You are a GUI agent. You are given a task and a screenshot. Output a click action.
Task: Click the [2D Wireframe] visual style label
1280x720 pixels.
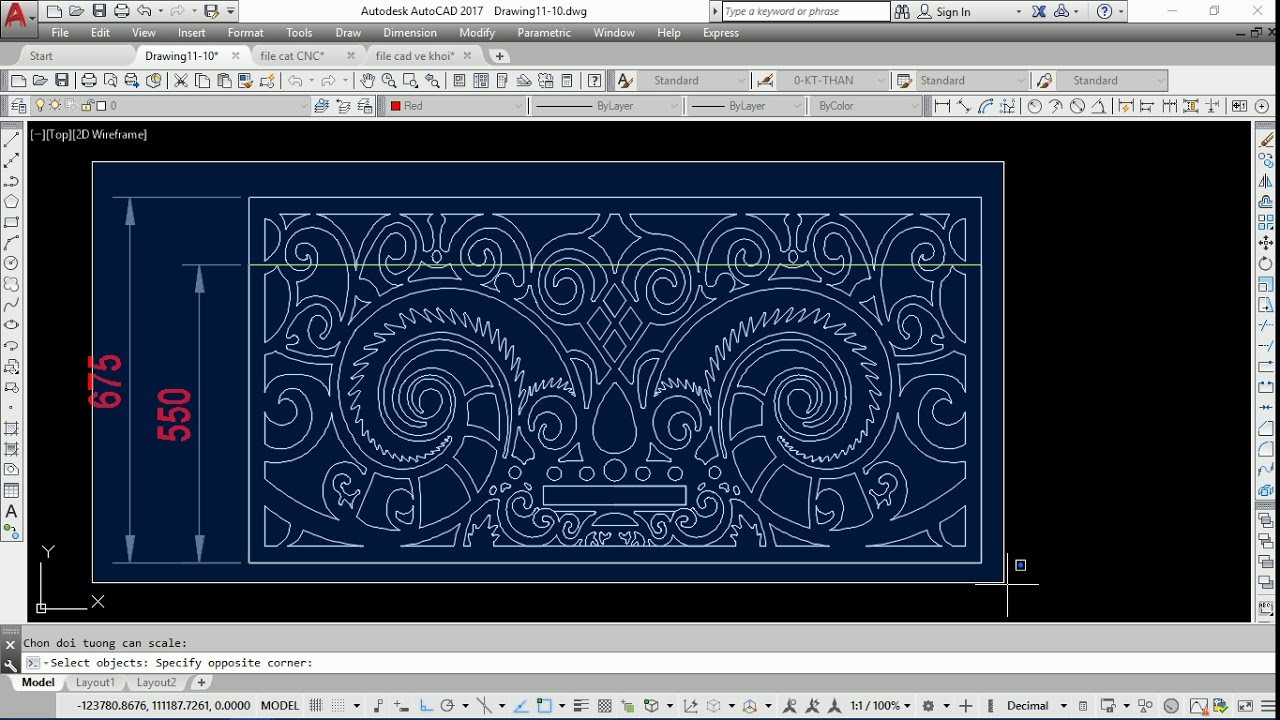point(109,134)
